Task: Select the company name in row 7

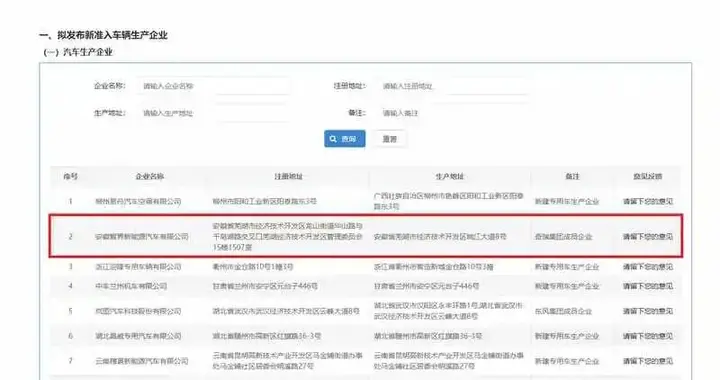Action: click(x=142, y=361)
